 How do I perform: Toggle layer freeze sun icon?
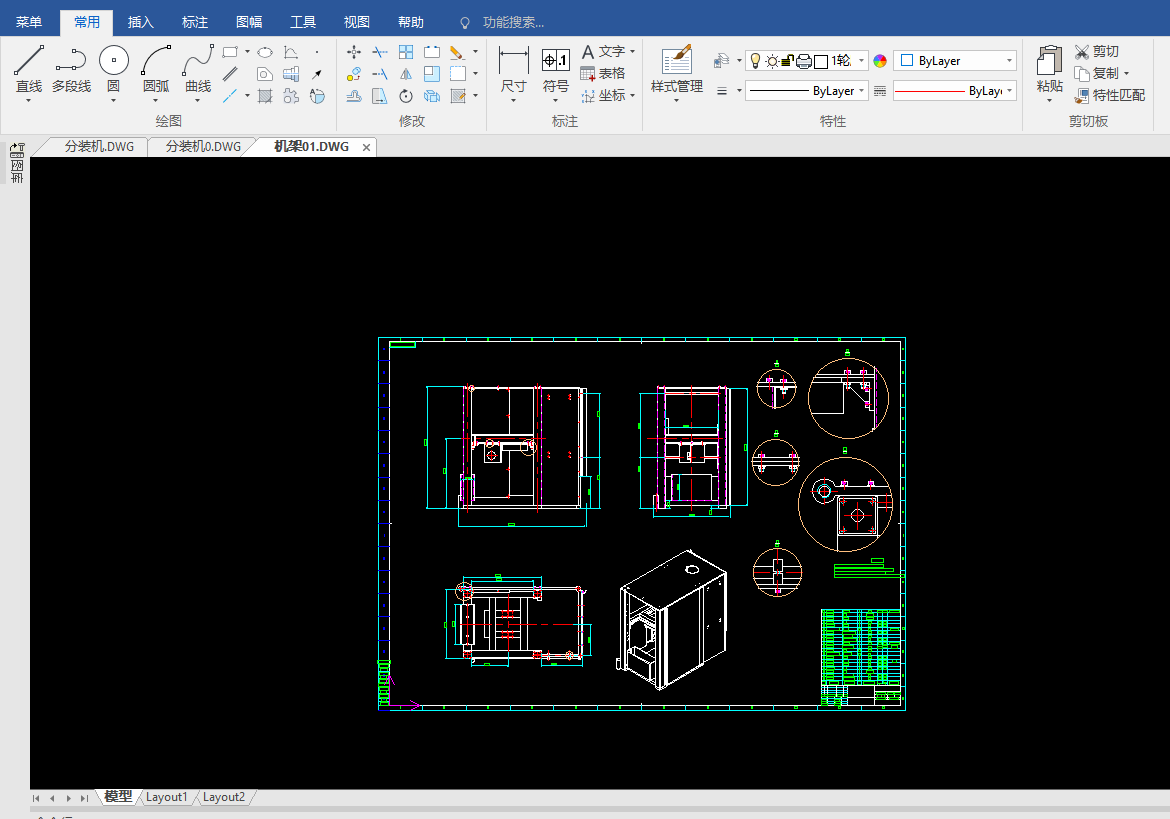pyautogui.click(x=772, y=61)
